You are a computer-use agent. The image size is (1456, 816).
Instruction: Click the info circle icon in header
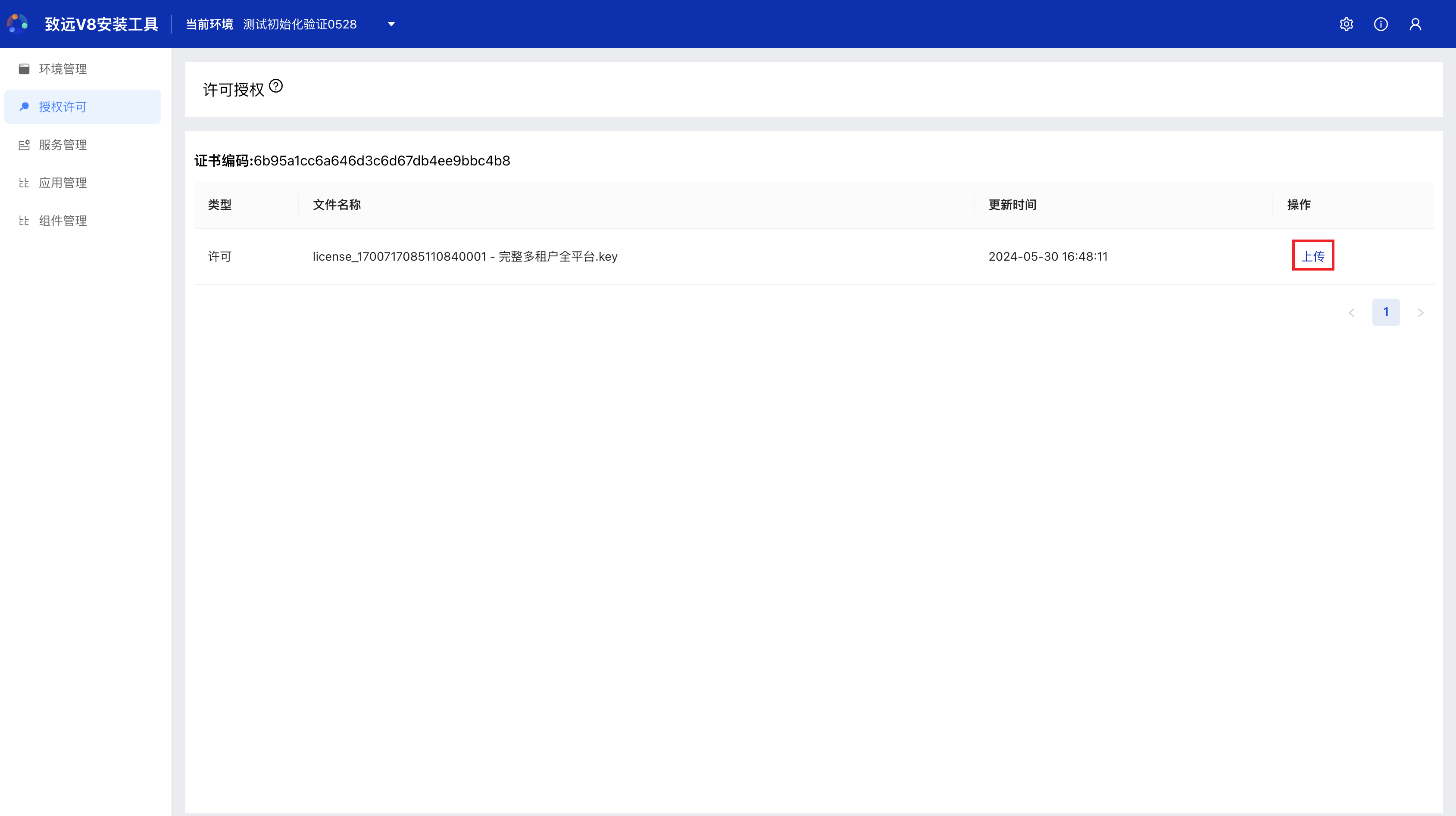click(x=1381, y=24)
